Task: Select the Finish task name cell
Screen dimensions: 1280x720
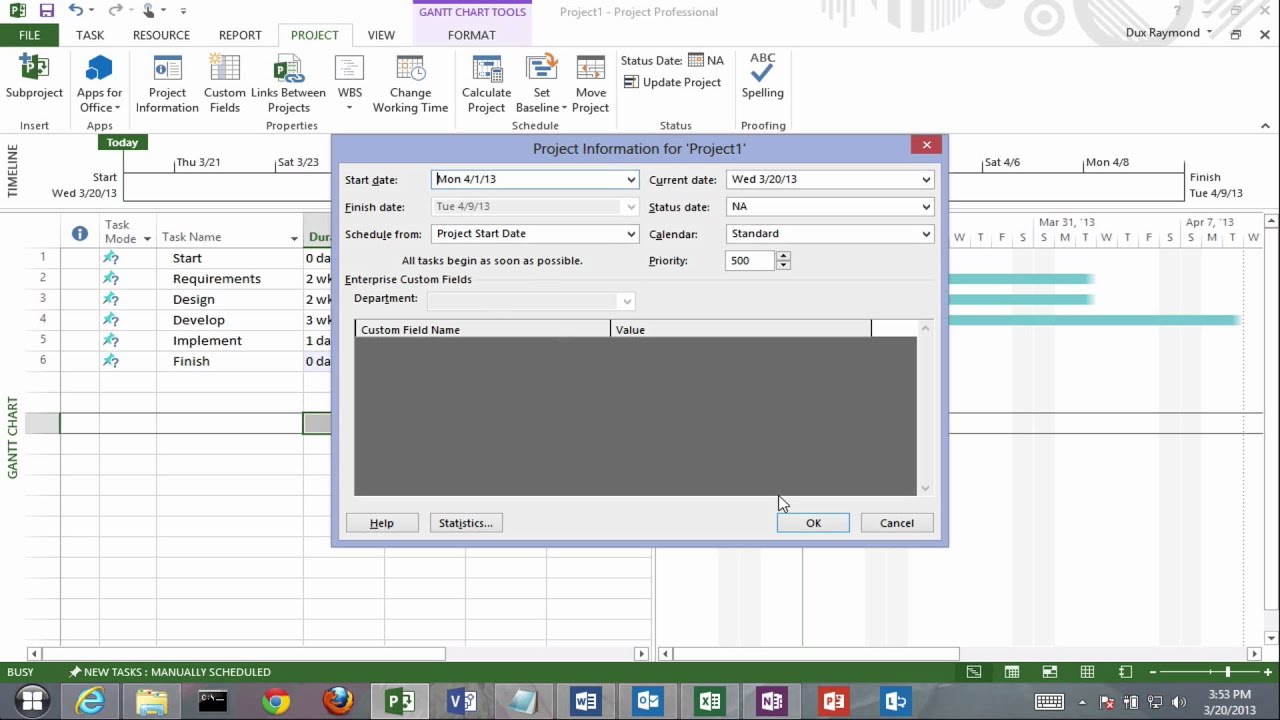Action: click(x=230, y=361)
